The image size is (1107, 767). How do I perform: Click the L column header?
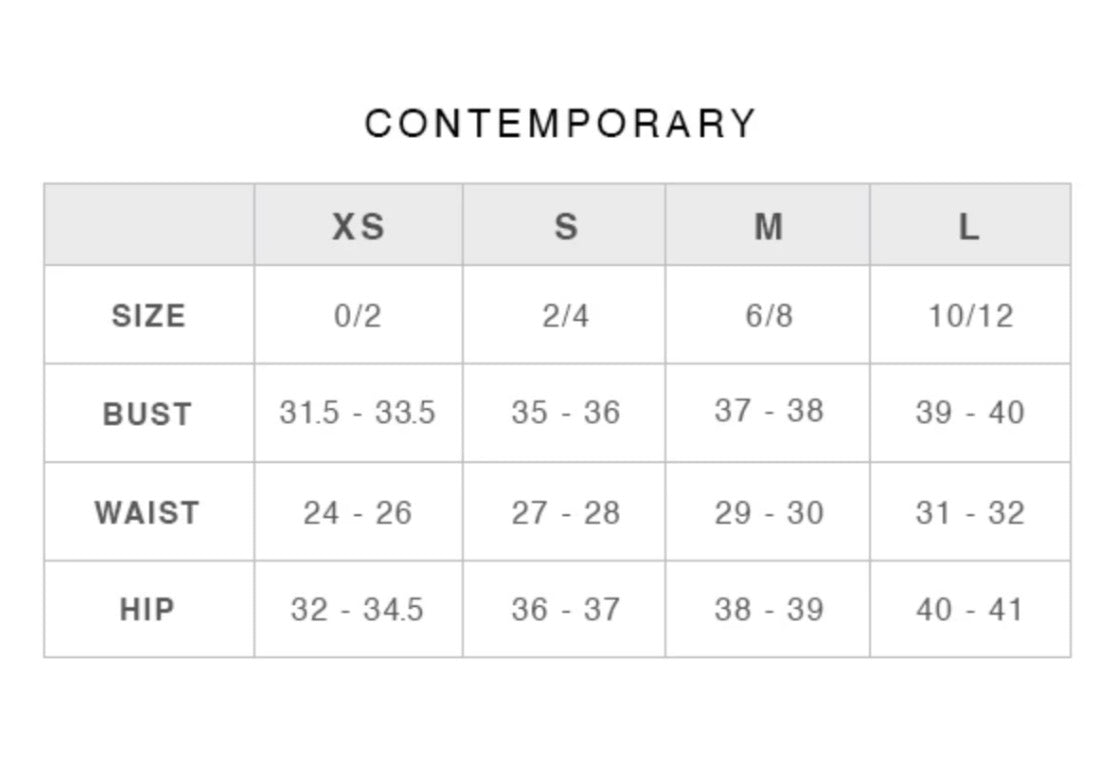[969, 227]
